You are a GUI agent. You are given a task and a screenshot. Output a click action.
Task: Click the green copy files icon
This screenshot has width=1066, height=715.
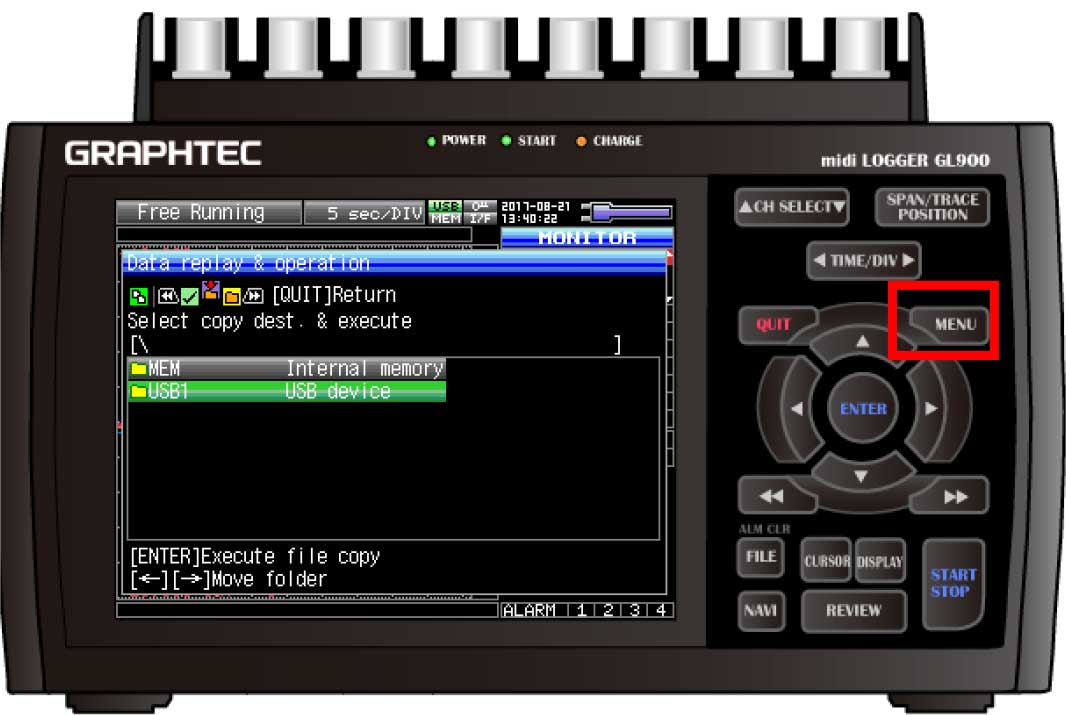(x=138, y=296)
